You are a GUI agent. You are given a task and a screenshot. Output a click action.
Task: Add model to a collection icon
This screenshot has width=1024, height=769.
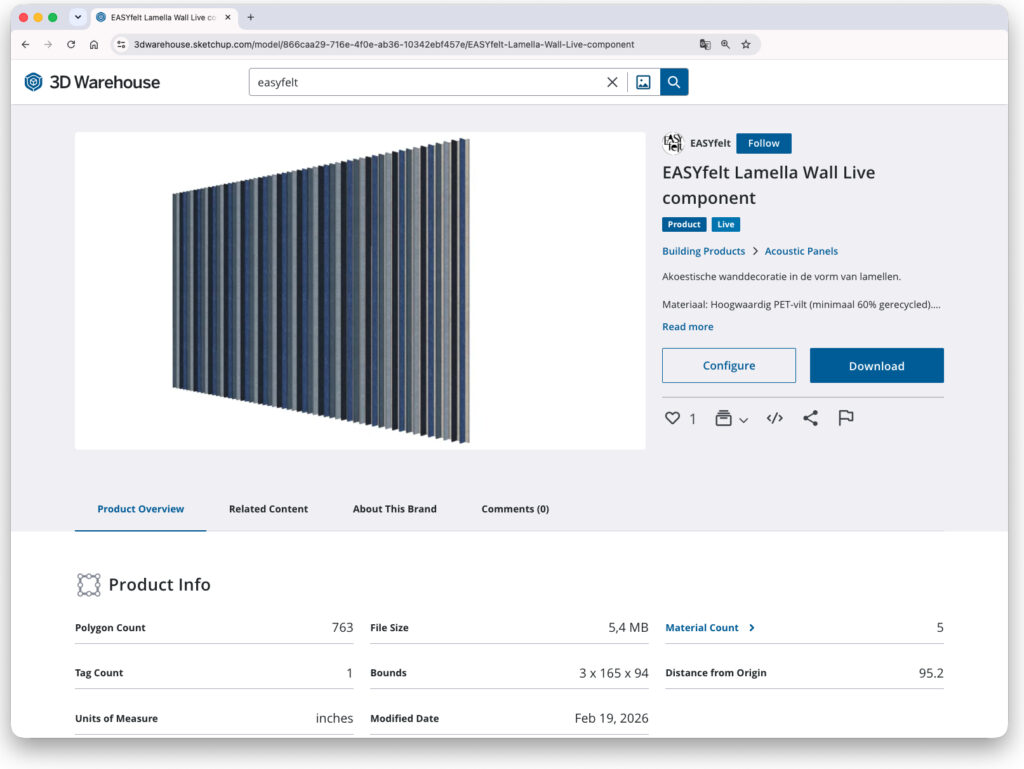pyautogui.click(x=723, y=418)
